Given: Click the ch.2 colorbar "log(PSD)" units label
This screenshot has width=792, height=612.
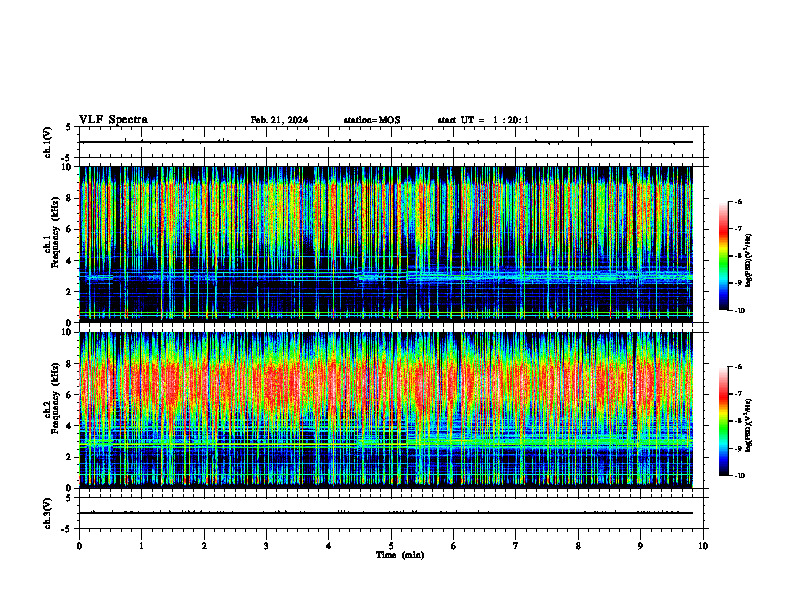Looking at the screenshot, I should pos(748,426).
